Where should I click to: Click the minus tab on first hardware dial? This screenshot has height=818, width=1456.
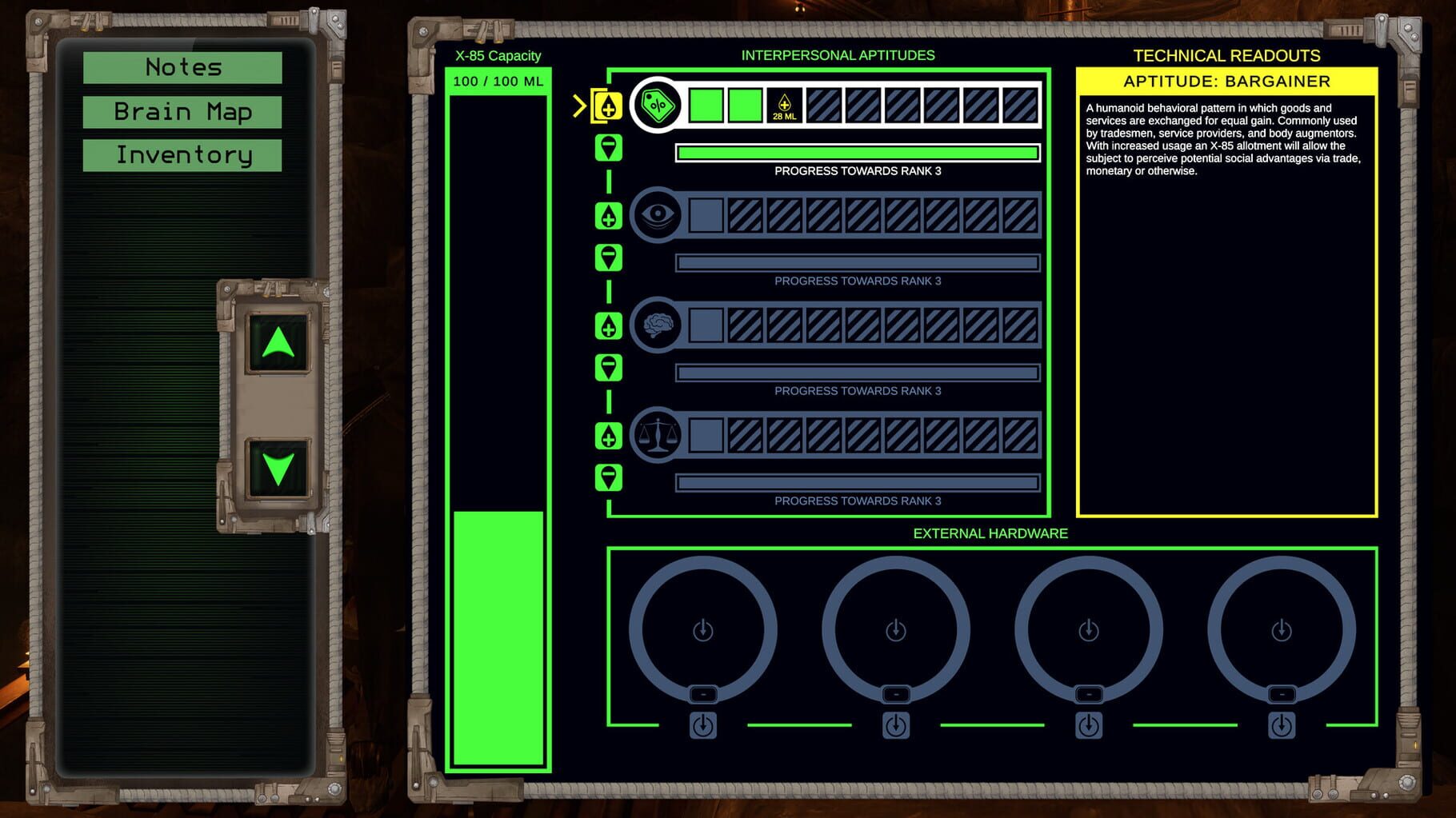(x=703, y=694)
